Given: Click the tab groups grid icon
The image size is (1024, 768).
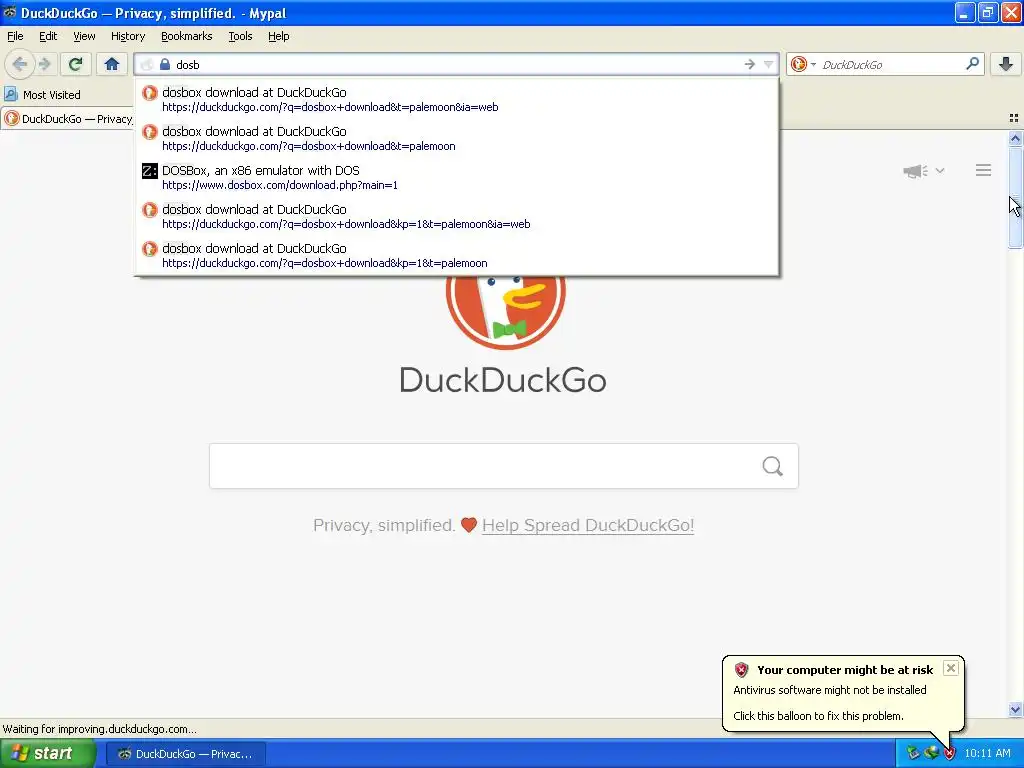Looking at the screenshot, I should point(1014,118).
